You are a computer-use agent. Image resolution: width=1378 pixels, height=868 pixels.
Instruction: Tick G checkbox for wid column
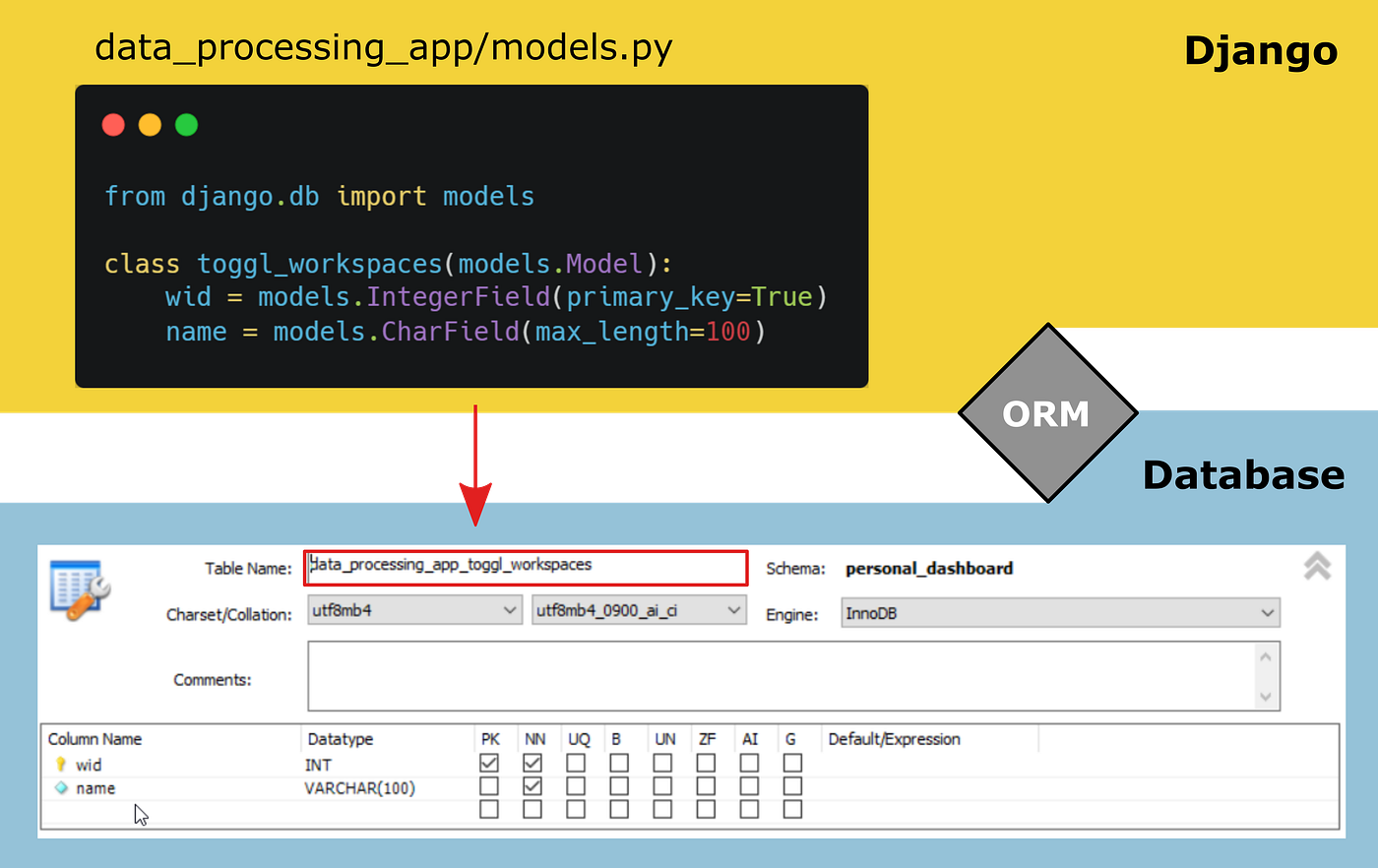click(792, 763)
